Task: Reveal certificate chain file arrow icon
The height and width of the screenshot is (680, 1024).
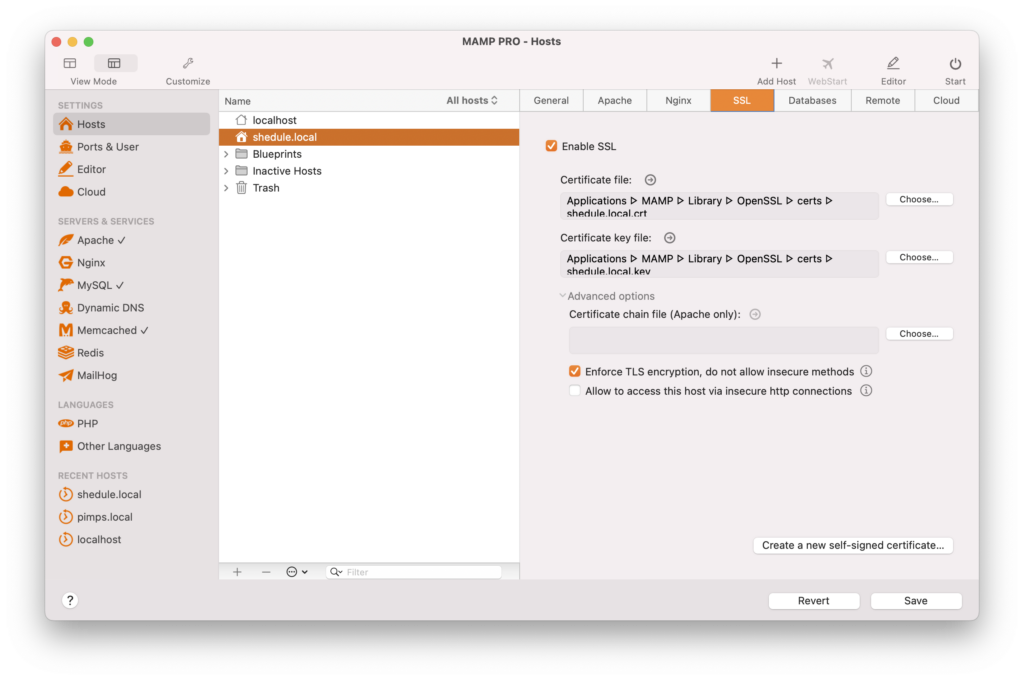Action: [x=755, y=314]
